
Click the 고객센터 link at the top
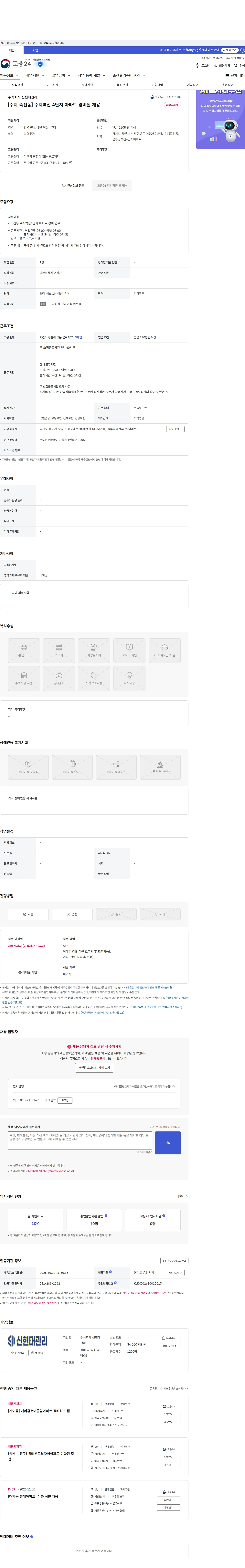click(205, 58)
